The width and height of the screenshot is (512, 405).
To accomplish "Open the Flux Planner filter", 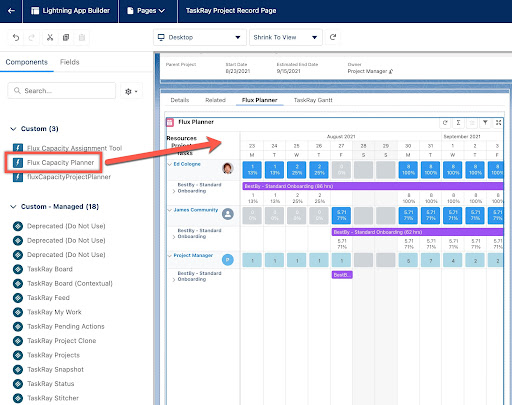I will (485, 123).
